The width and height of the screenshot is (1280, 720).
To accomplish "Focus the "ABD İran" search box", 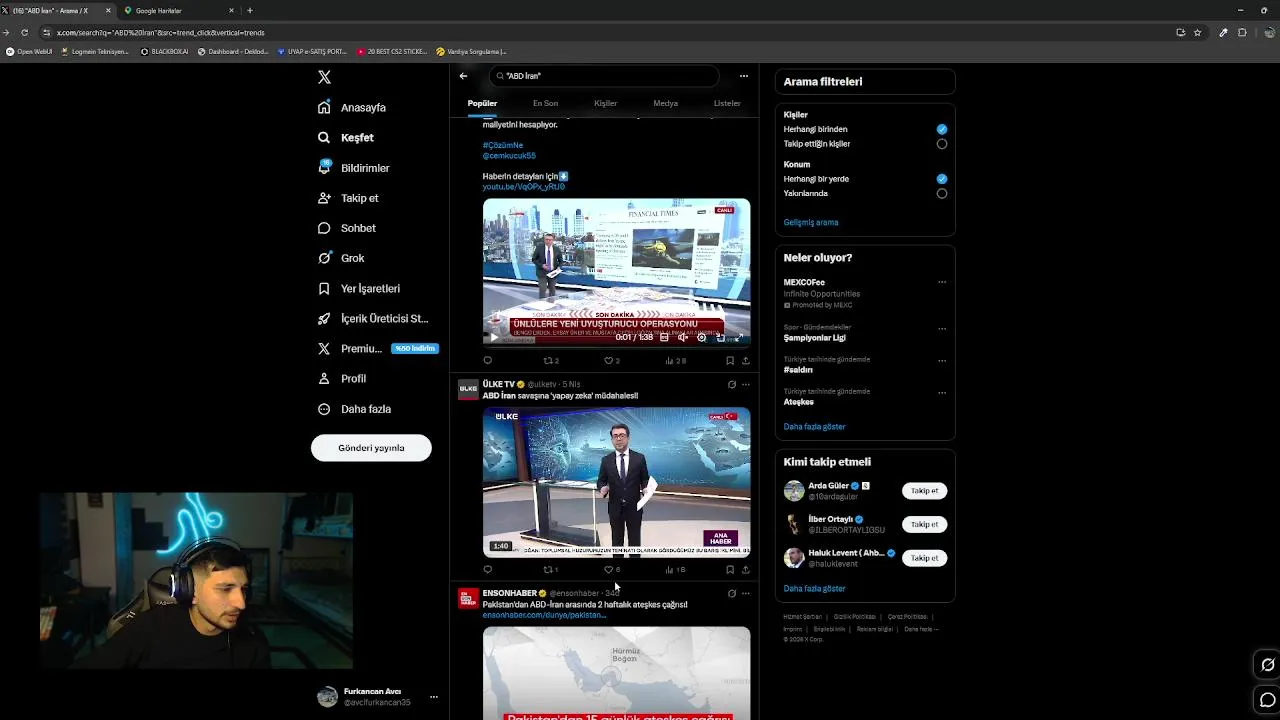I will pos(604,76).
